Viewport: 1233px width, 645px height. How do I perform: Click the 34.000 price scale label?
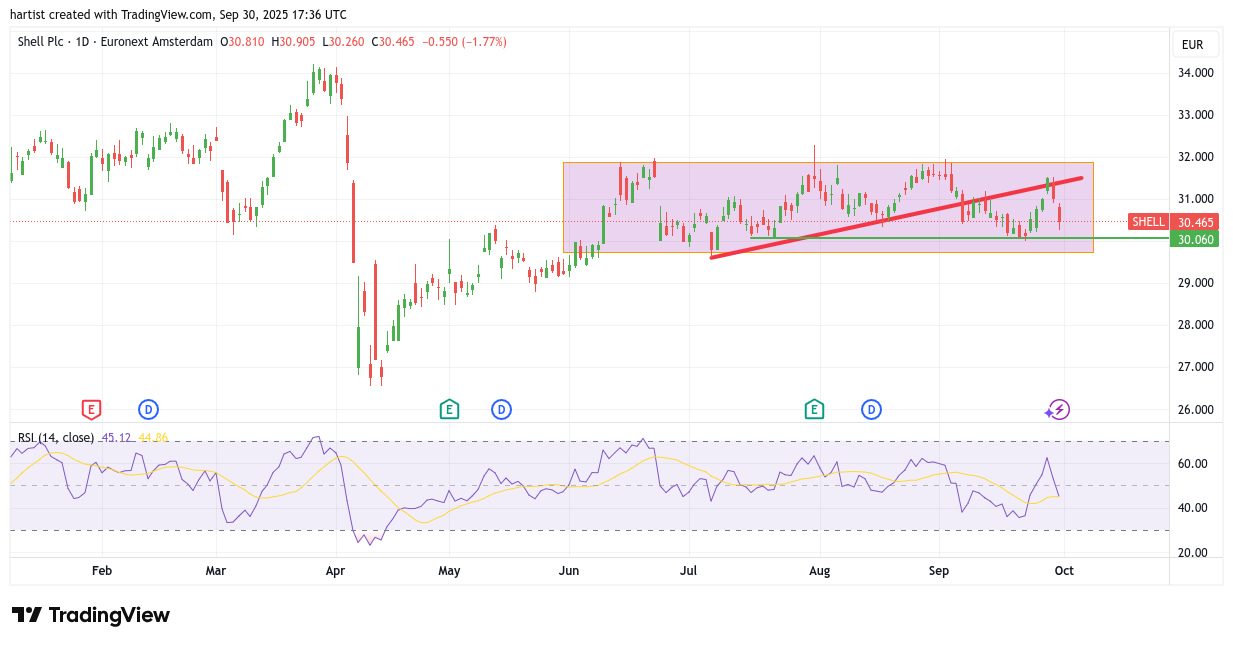point(1196,73)
